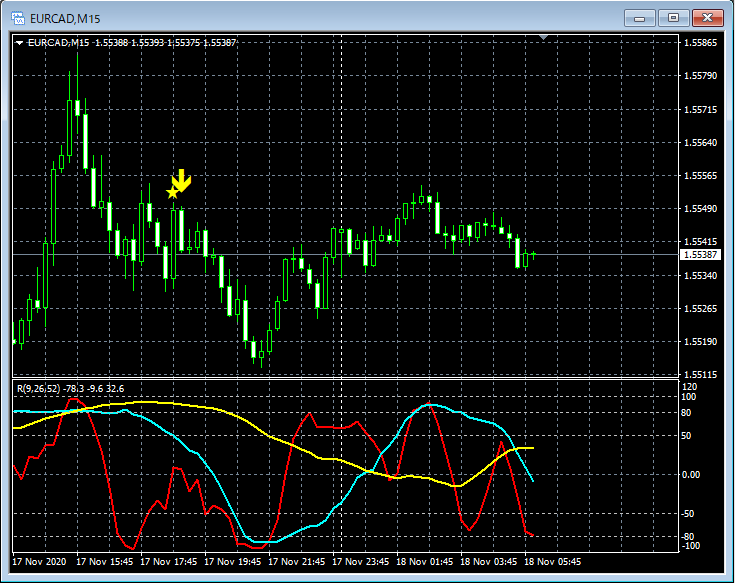The image size is (736, 583).
Task: Click the 17 Nov 23:45 time label
Action: (360, 561)
